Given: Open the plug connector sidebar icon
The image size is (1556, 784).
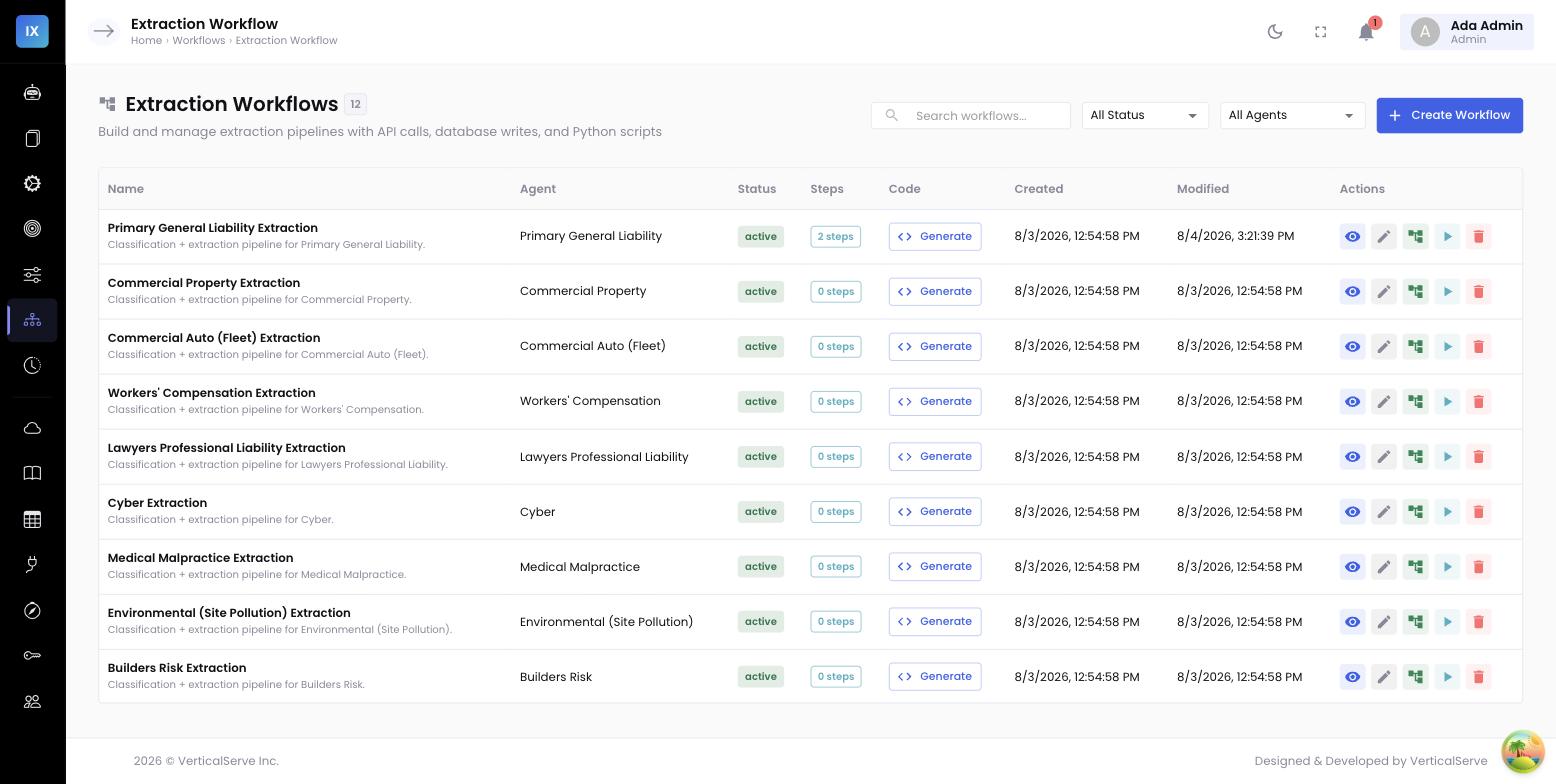Looking at the screenshot, I should tap(32, 565).
